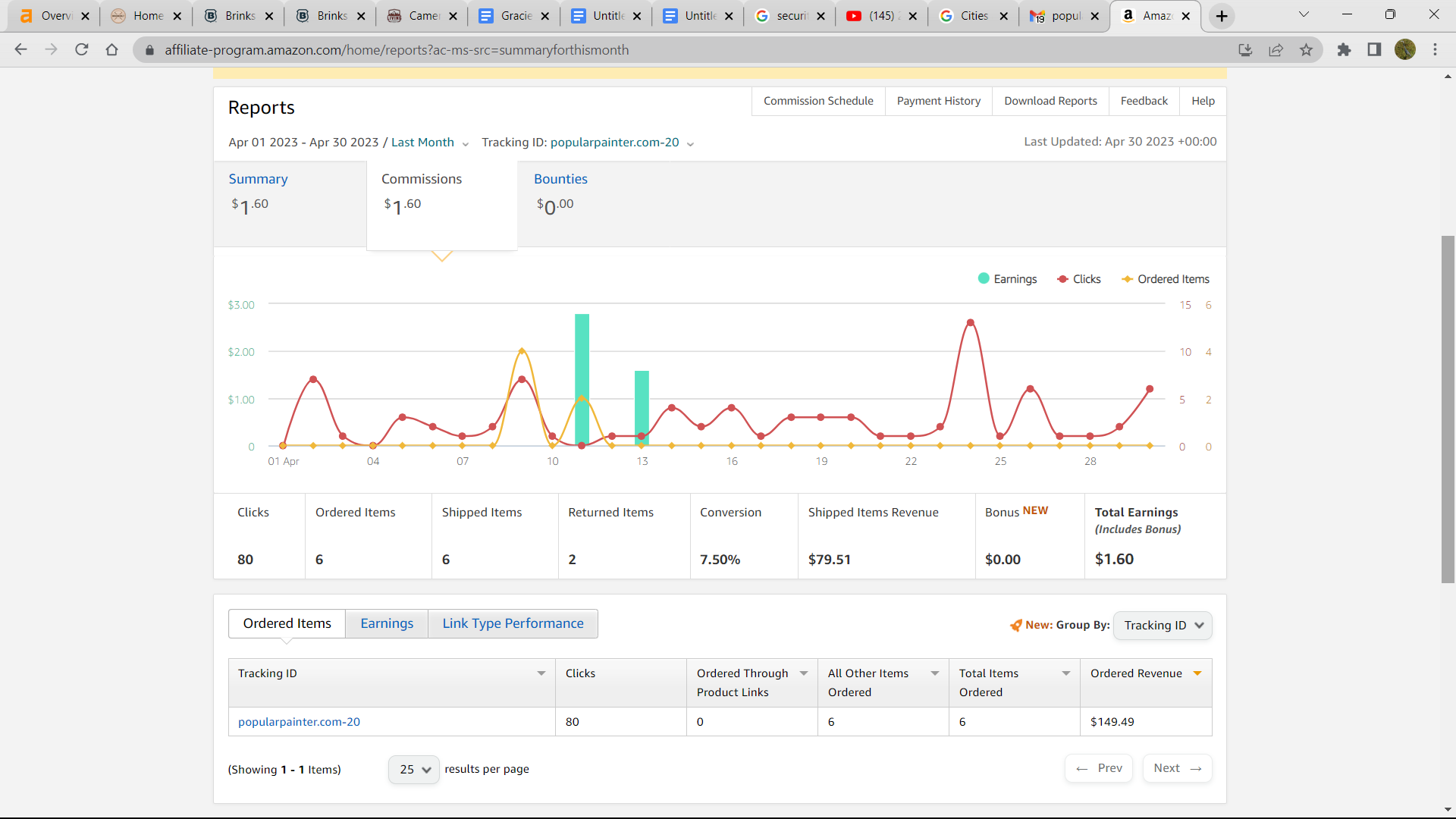Sort by Ordered Through Product Links arrow
This screenshot has width=1456, height=819.
point(804,673)
